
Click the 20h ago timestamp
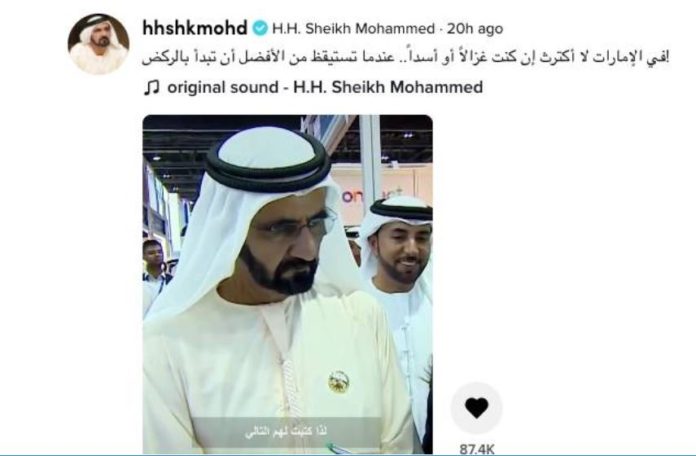[475, 29]
